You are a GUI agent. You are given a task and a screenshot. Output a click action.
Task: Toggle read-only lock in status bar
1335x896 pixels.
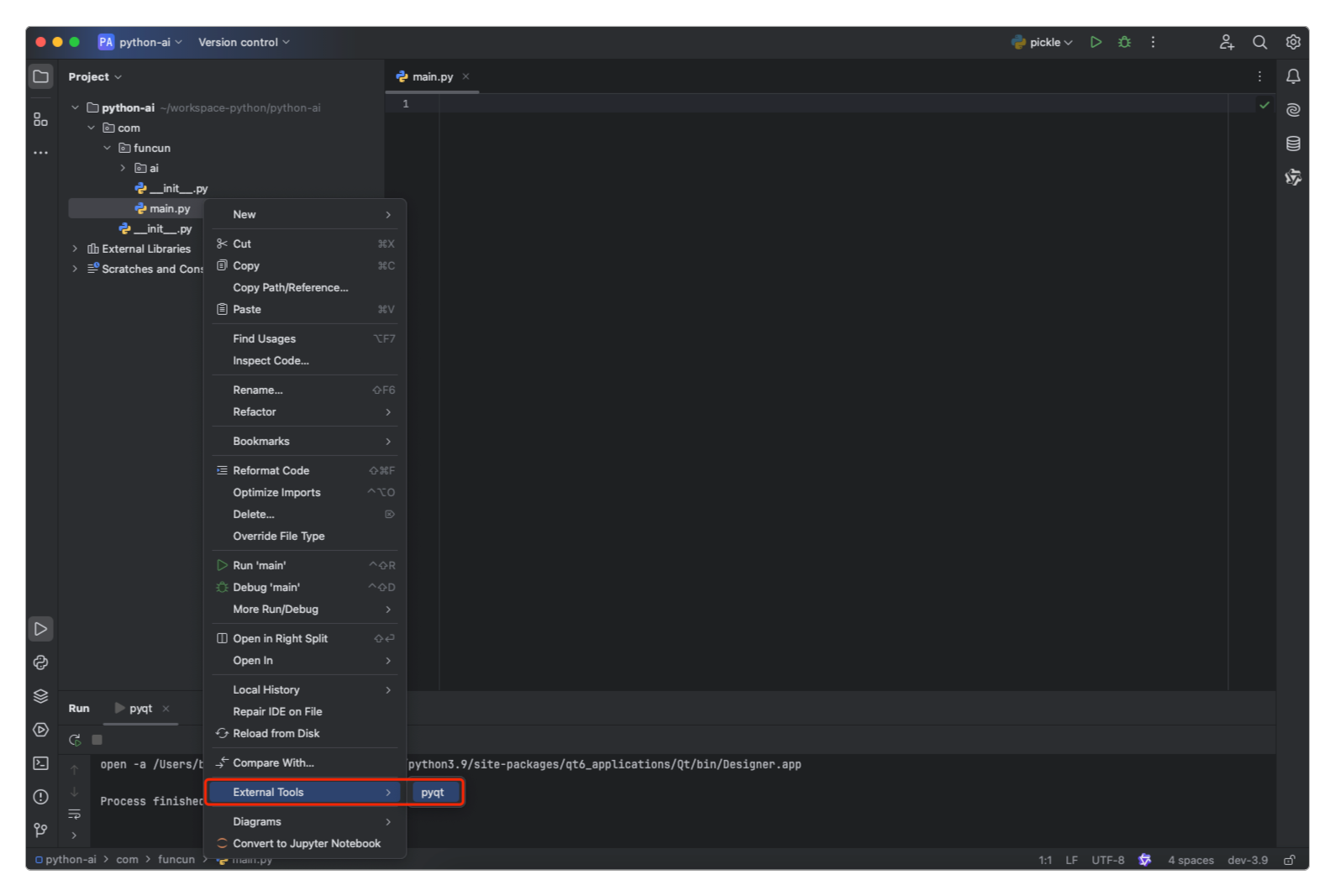point(1290,860)
